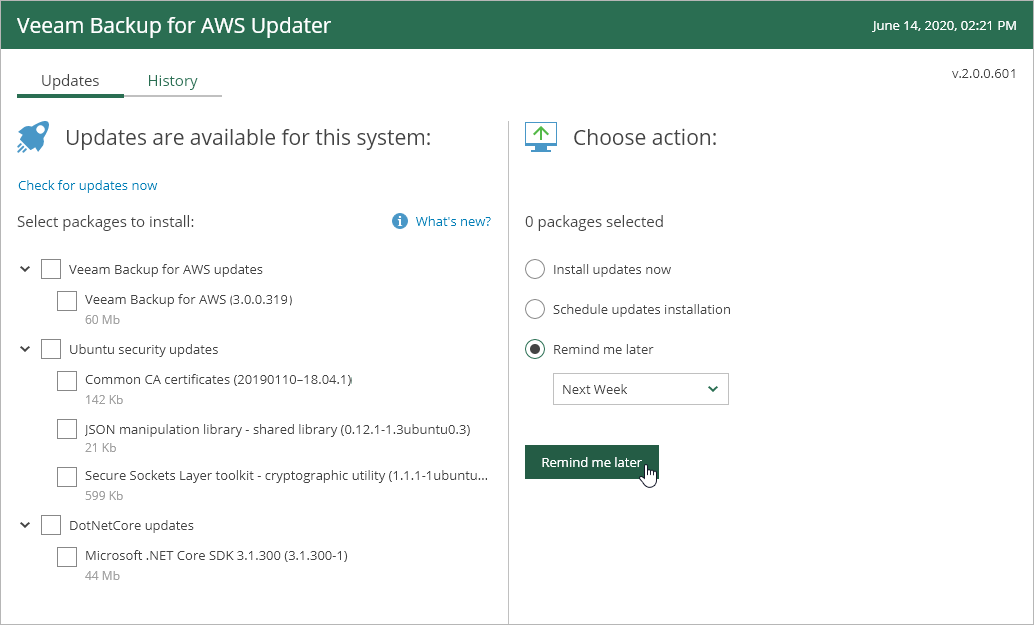Click the monitor upload Choose action icon
The height and width of the screenshot is (625, 1034).
tap(541, 136)
